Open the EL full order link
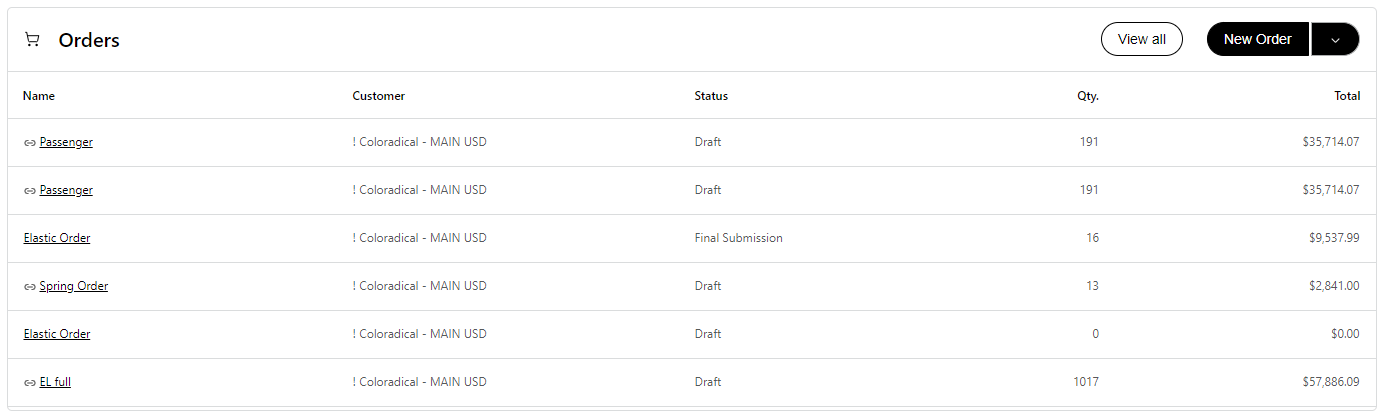The width and height of the screenshot is (1385, 416). [55, 382]
